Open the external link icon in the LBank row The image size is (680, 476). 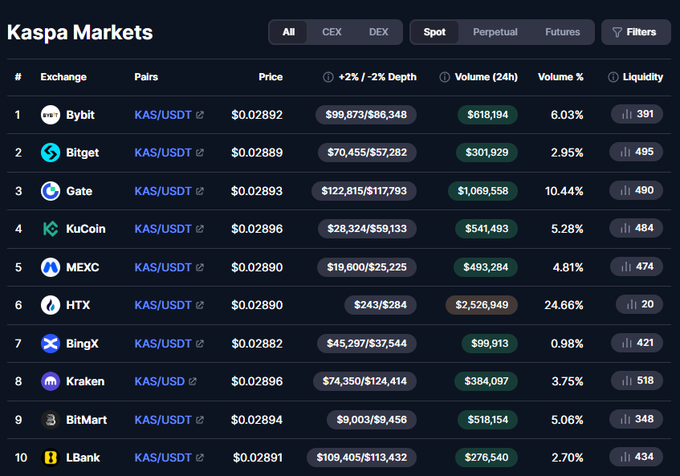(199, 458)
